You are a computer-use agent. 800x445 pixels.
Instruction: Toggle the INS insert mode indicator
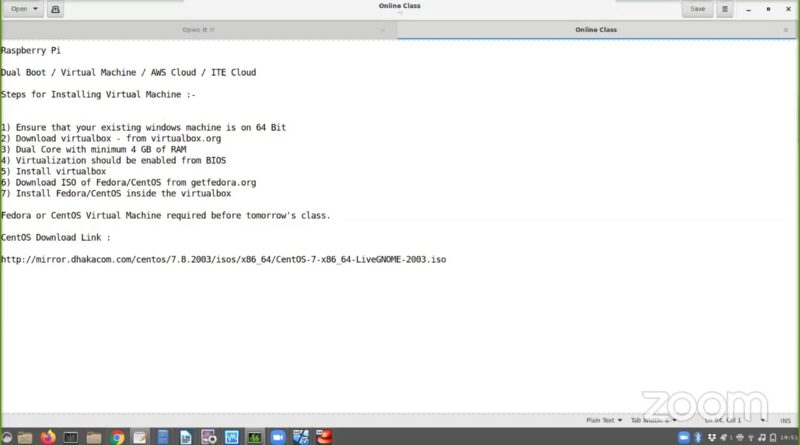785,421
